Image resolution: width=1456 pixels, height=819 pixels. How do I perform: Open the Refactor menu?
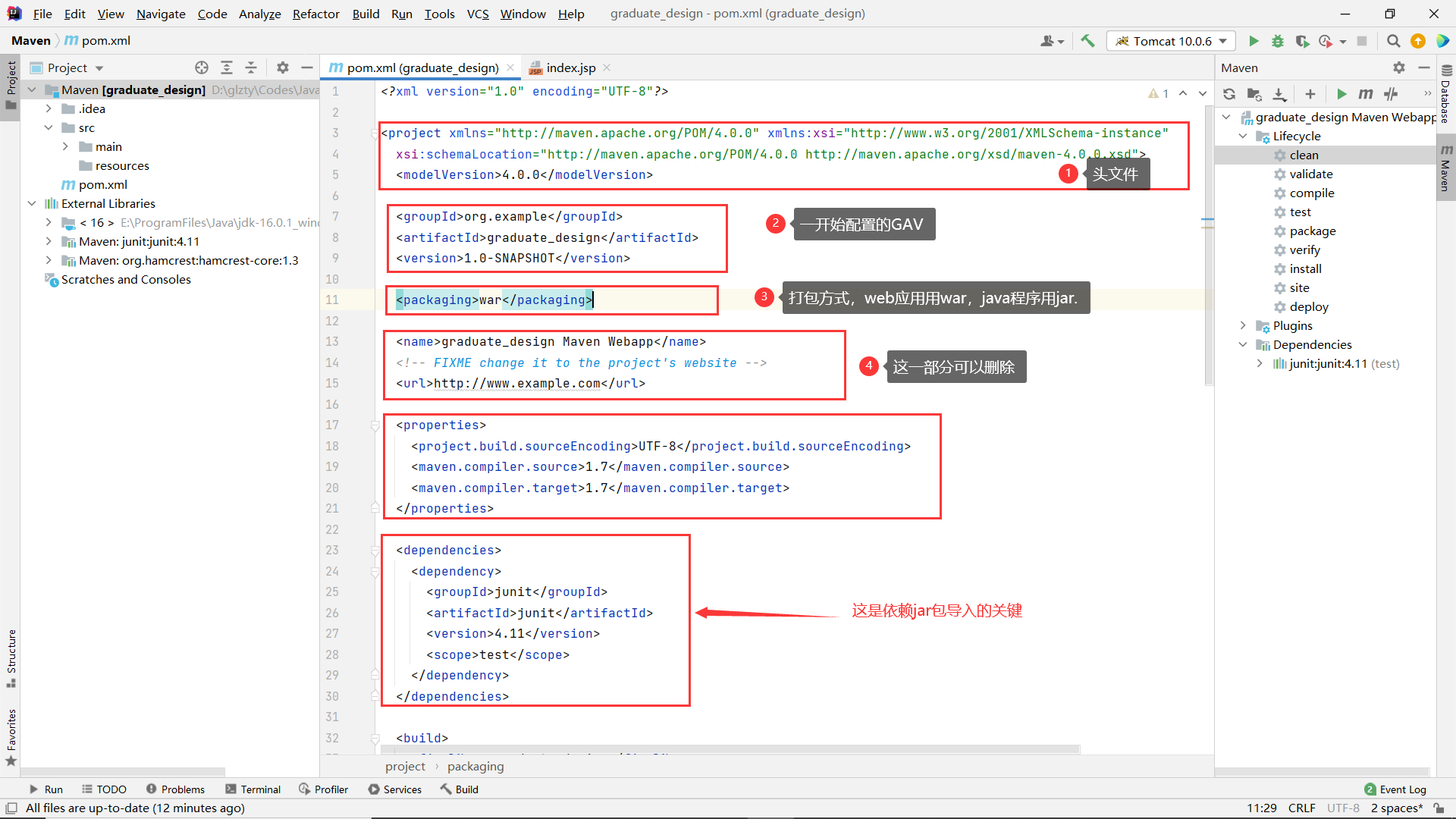tap(315, 14)
